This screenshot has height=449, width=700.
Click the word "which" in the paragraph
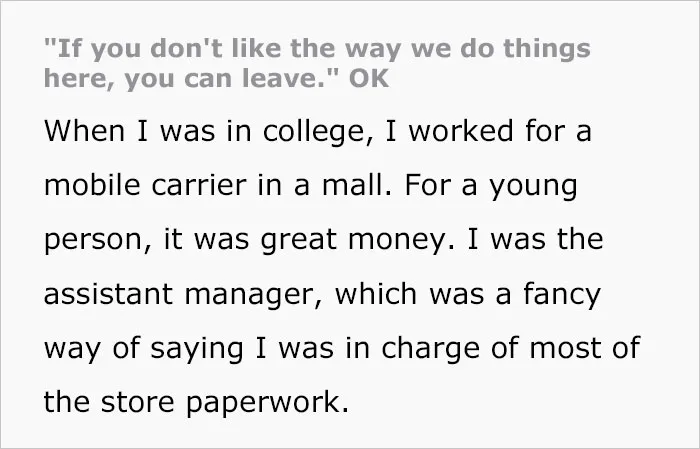coord(376,295)
